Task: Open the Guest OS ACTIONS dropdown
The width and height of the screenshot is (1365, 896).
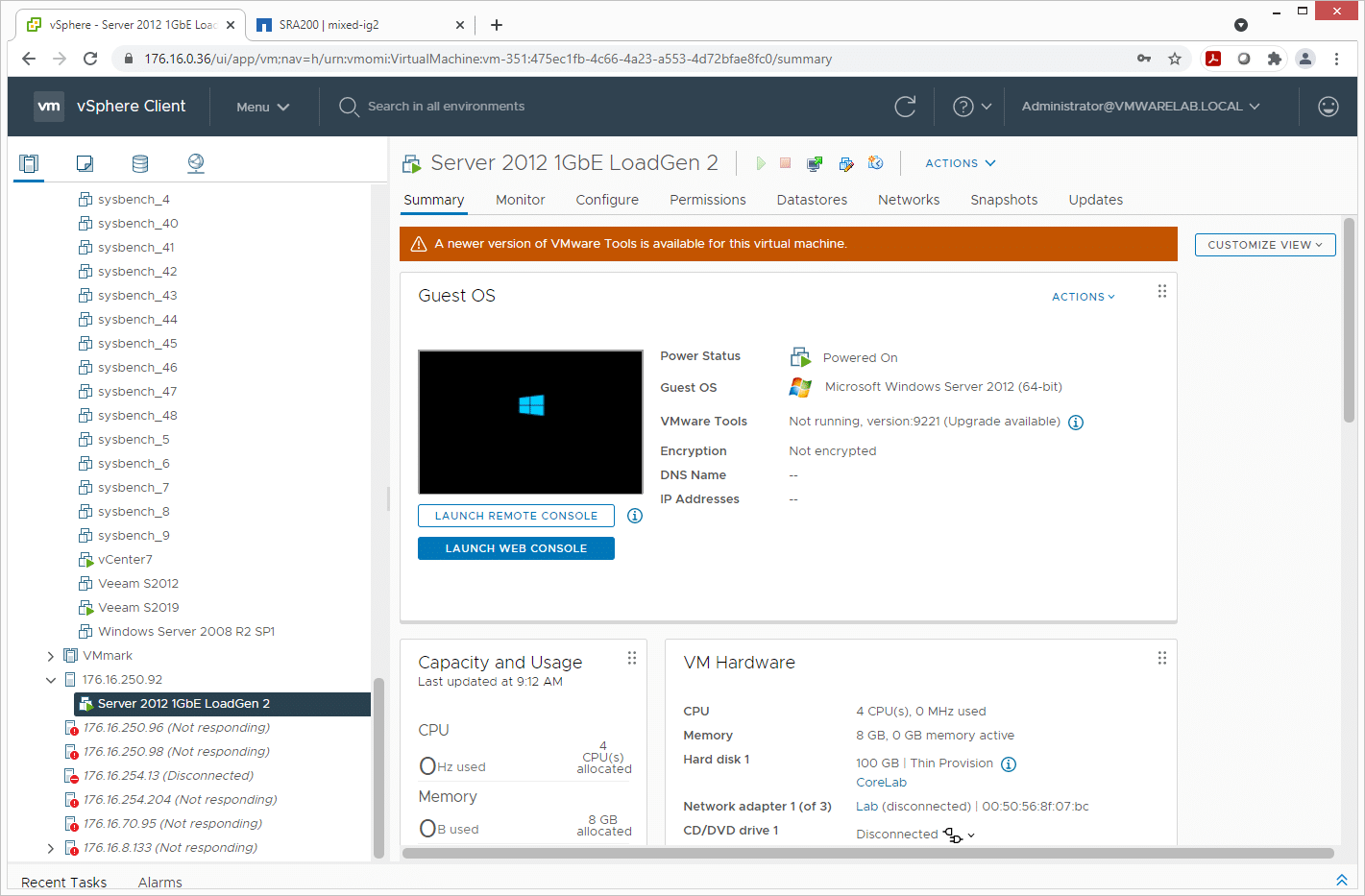Action: coord(1084,297)
